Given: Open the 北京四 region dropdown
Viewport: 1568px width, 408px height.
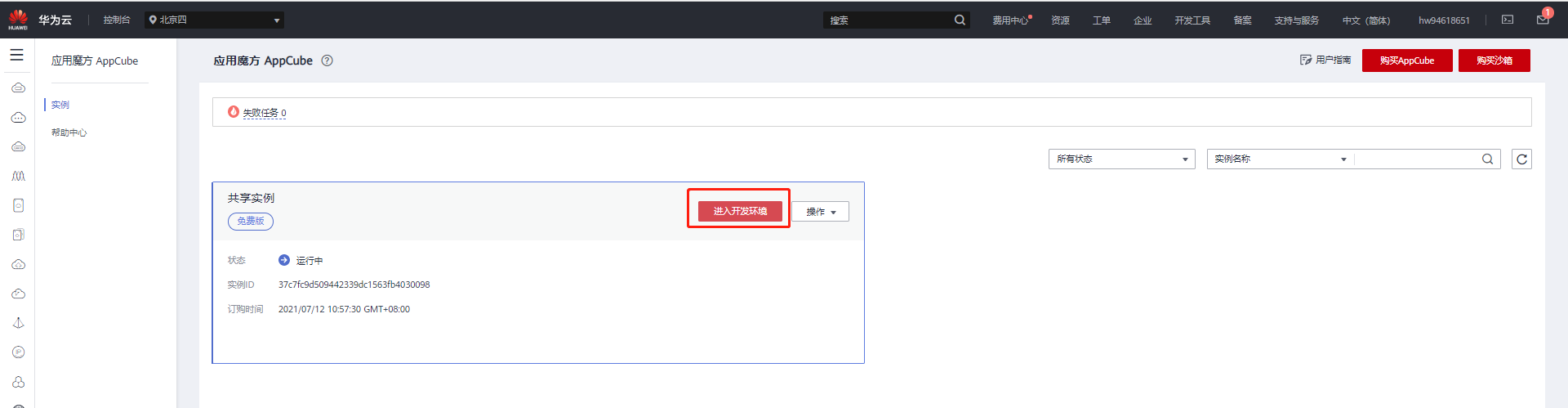Looking at the screenshot, I should [215, 20].
